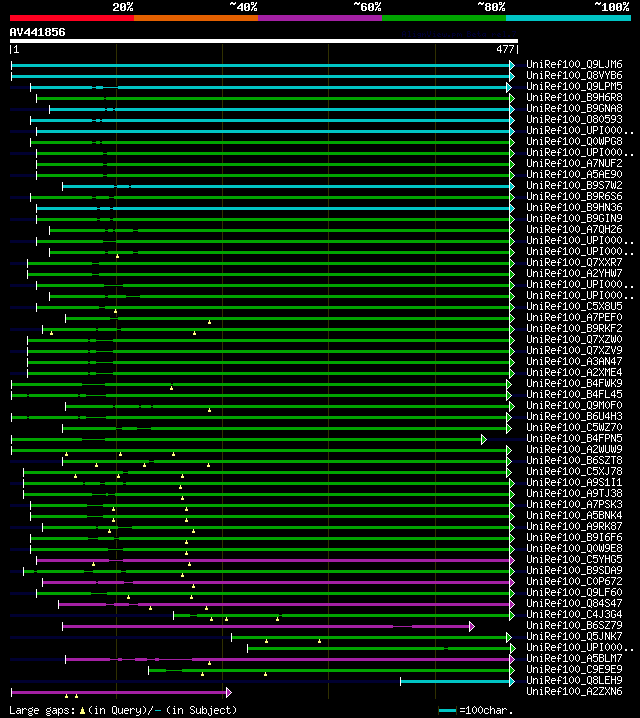This screenshot has width=640, height=718.
Task: Select the UniRef100_B9HN36 hit label
Action: coord(574,207)
